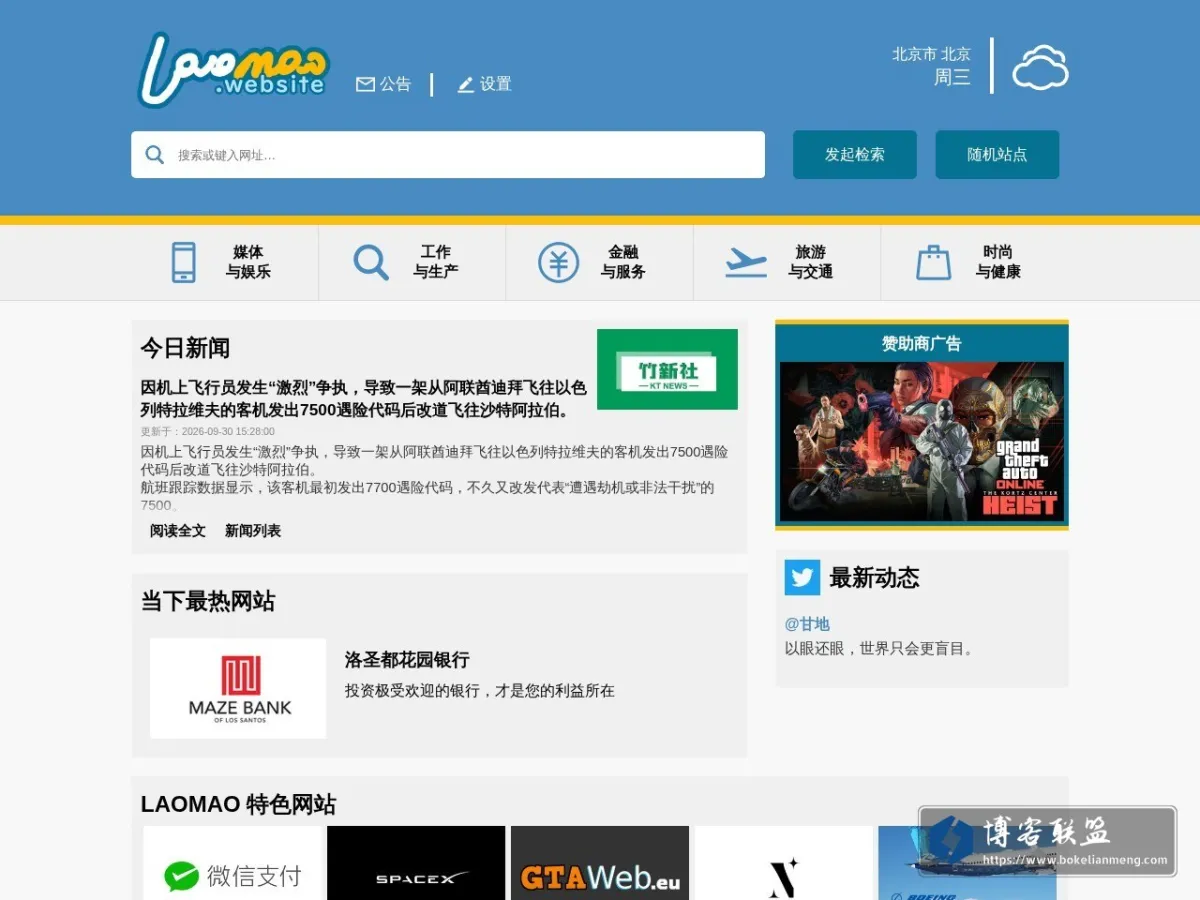Click the Maze Bank logo
Image resolution: width=1200 pixels, height=900 pixels.
tap(238, 688)
